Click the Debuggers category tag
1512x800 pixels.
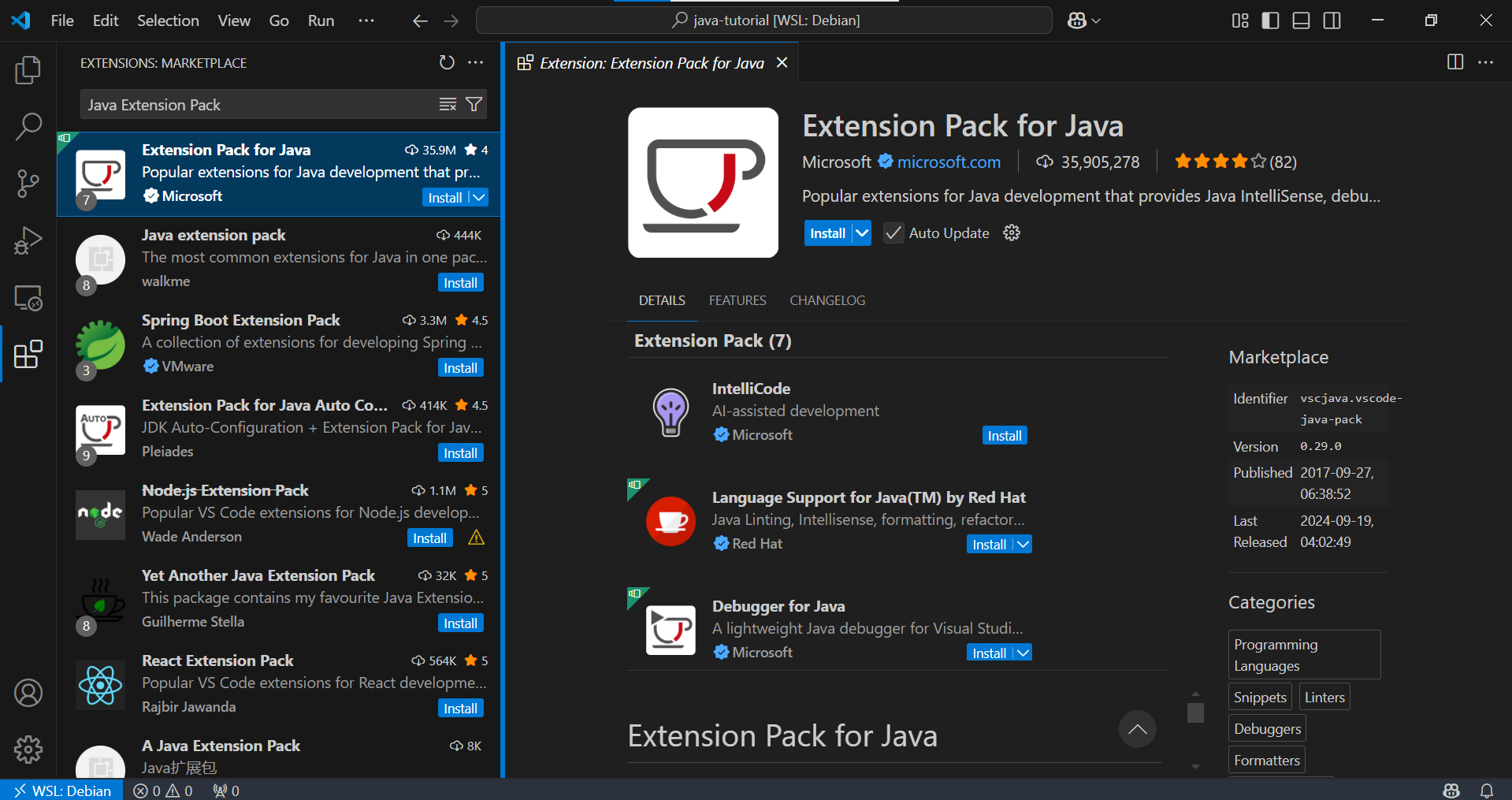tap(1267, 729)
